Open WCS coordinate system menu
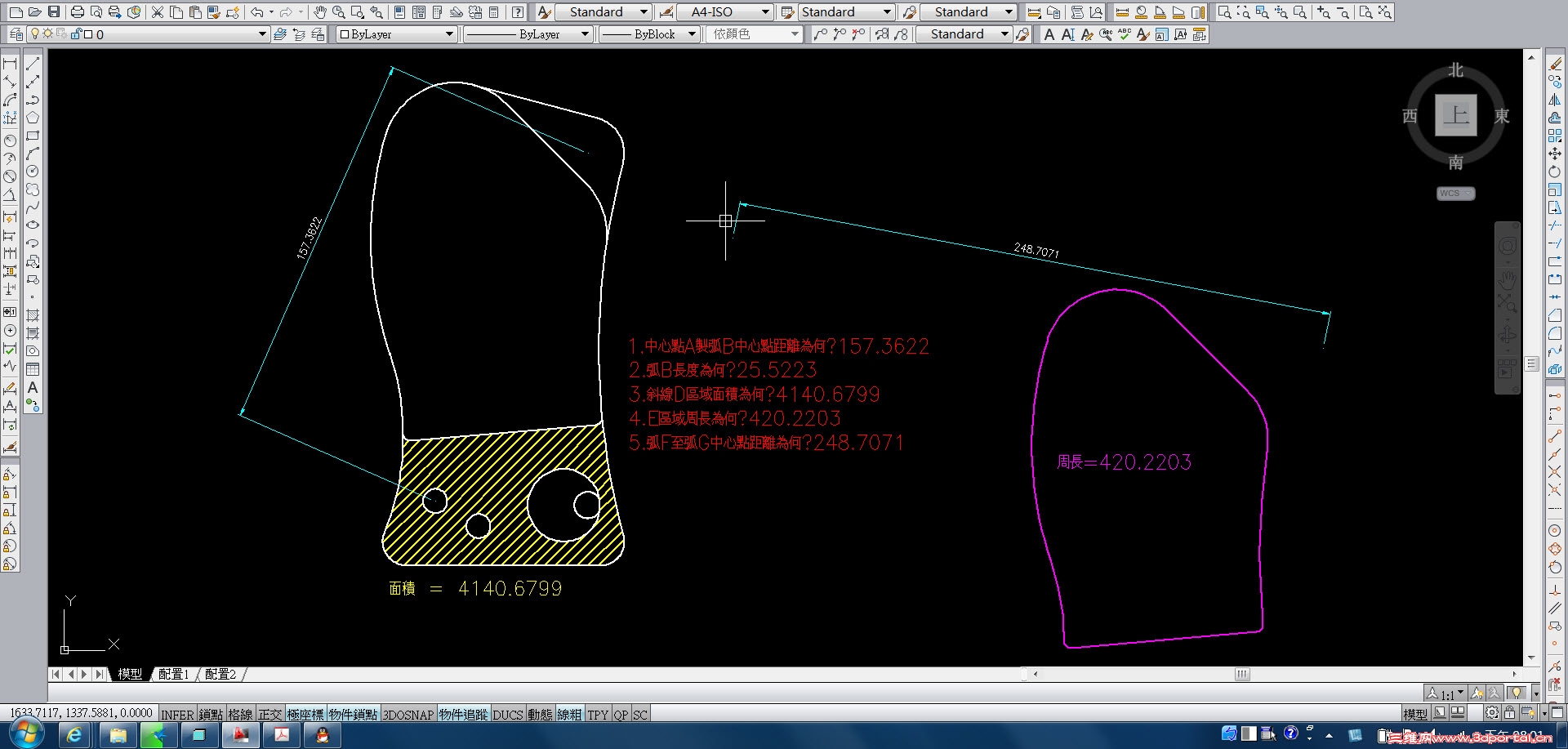This screenshot has height=749, width=1568. point(1455,194)
